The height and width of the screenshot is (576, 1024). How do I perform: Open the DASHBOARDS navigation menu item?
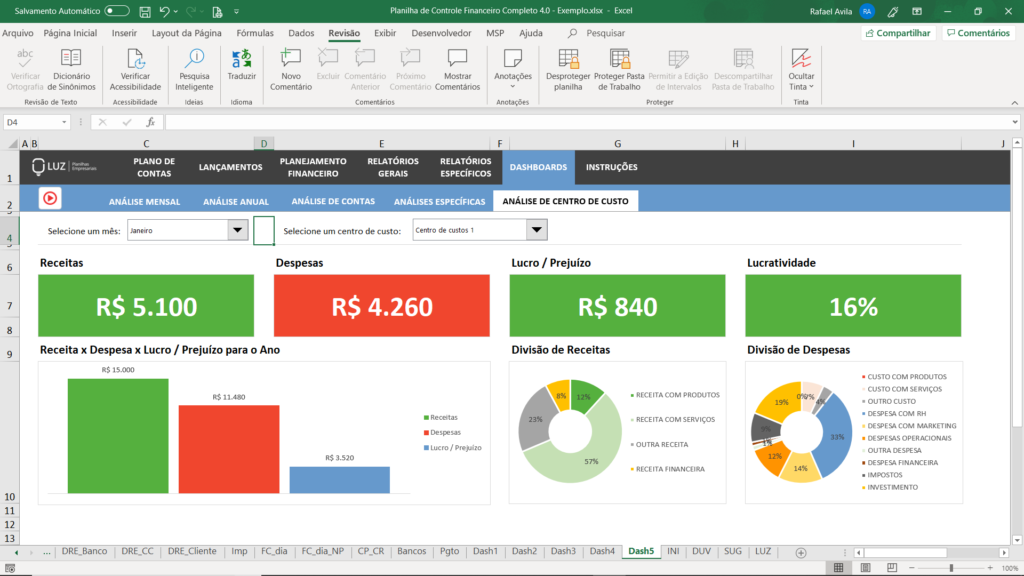pos(538,168)
